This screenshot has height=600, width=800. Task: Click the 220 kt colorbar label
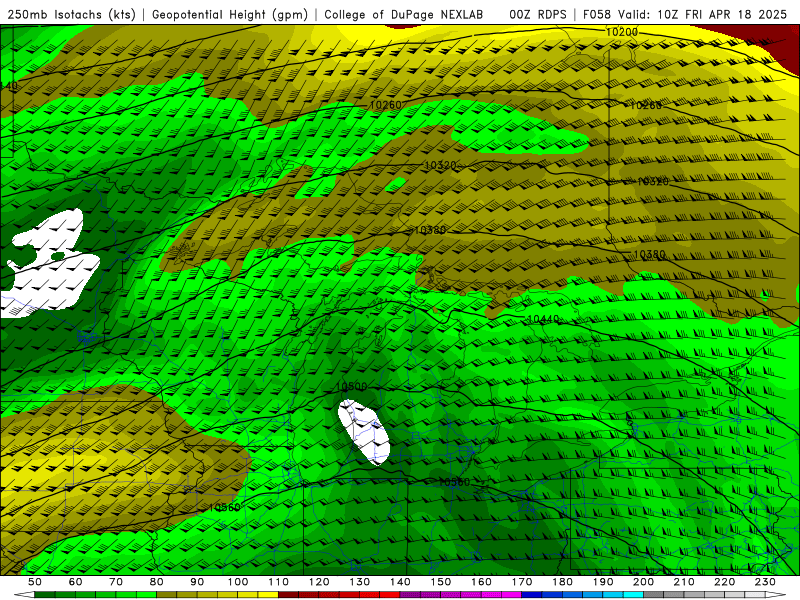click(724, 582)
